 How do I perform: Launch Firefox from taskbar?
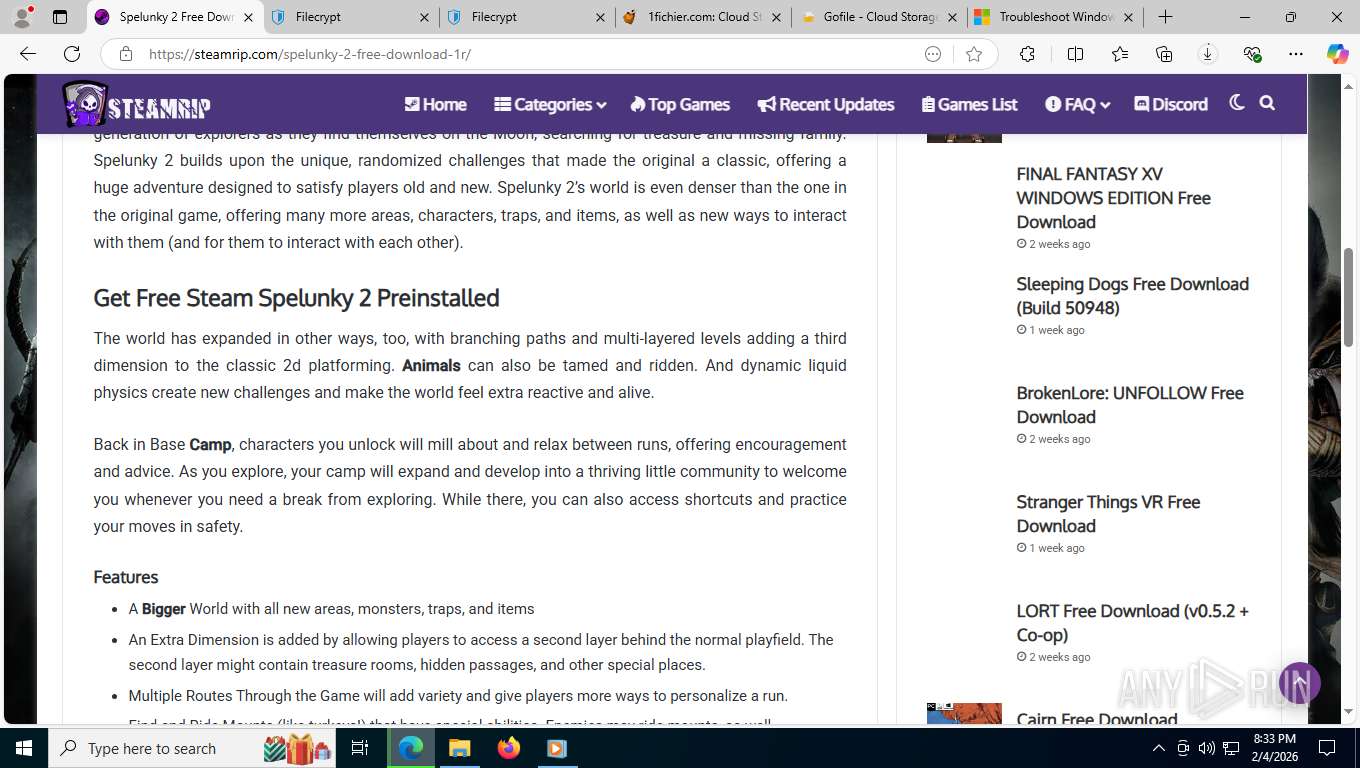tap(509, 748)
